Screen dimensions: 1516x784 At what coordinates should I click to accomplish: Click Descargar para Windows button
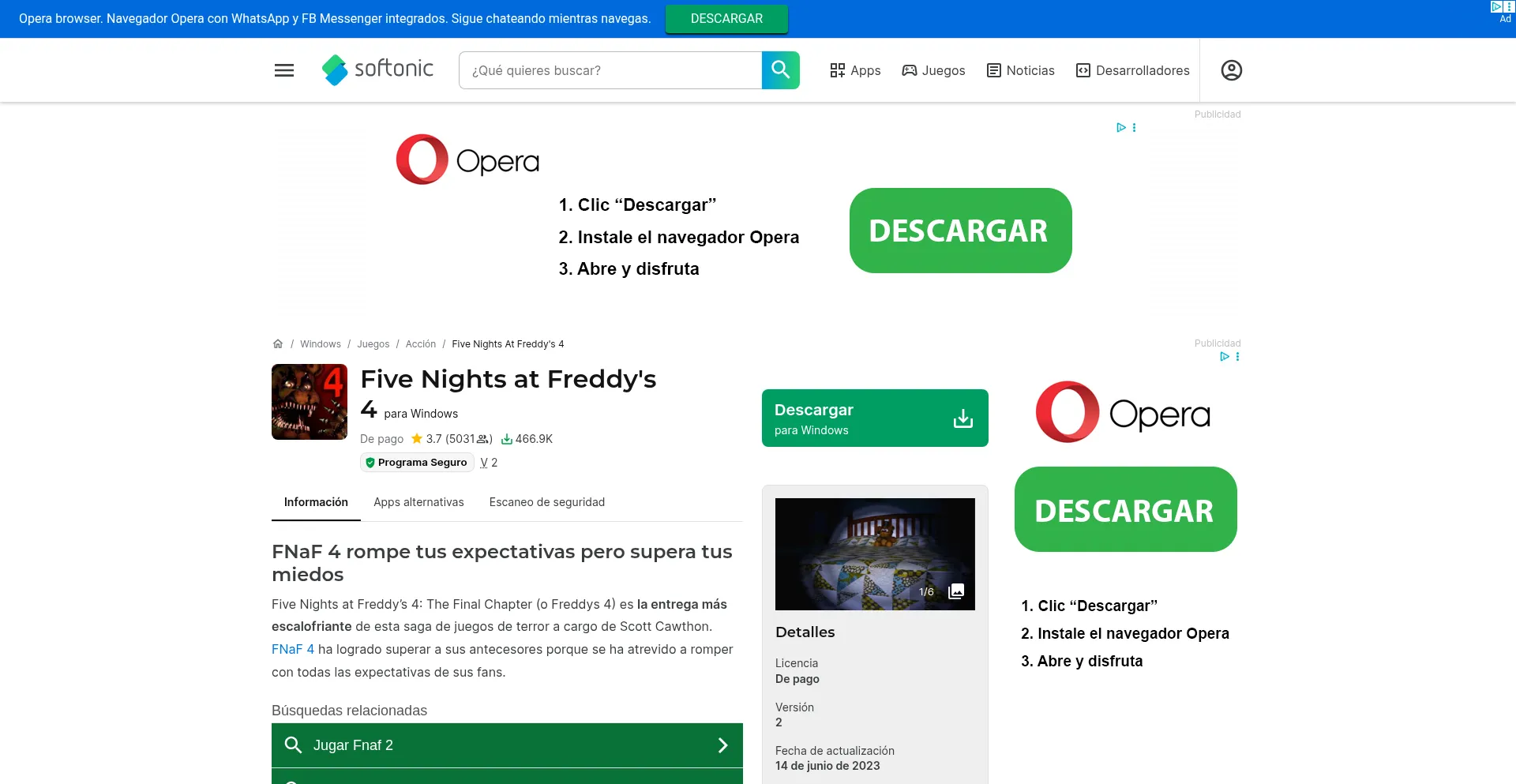875,418
